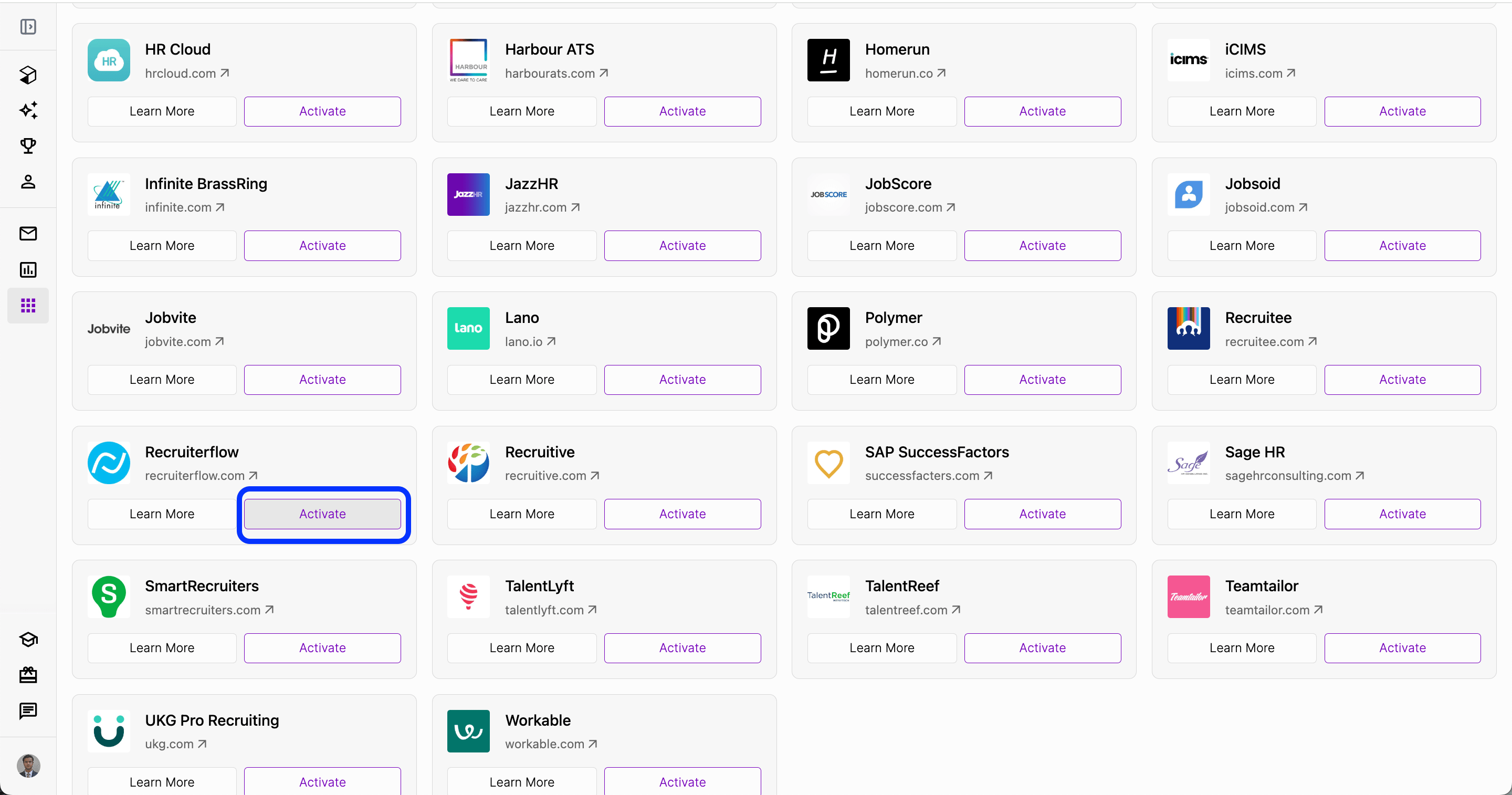
Task: Open the mail envelope sidebar icon
Action: [x=28, y=234]
